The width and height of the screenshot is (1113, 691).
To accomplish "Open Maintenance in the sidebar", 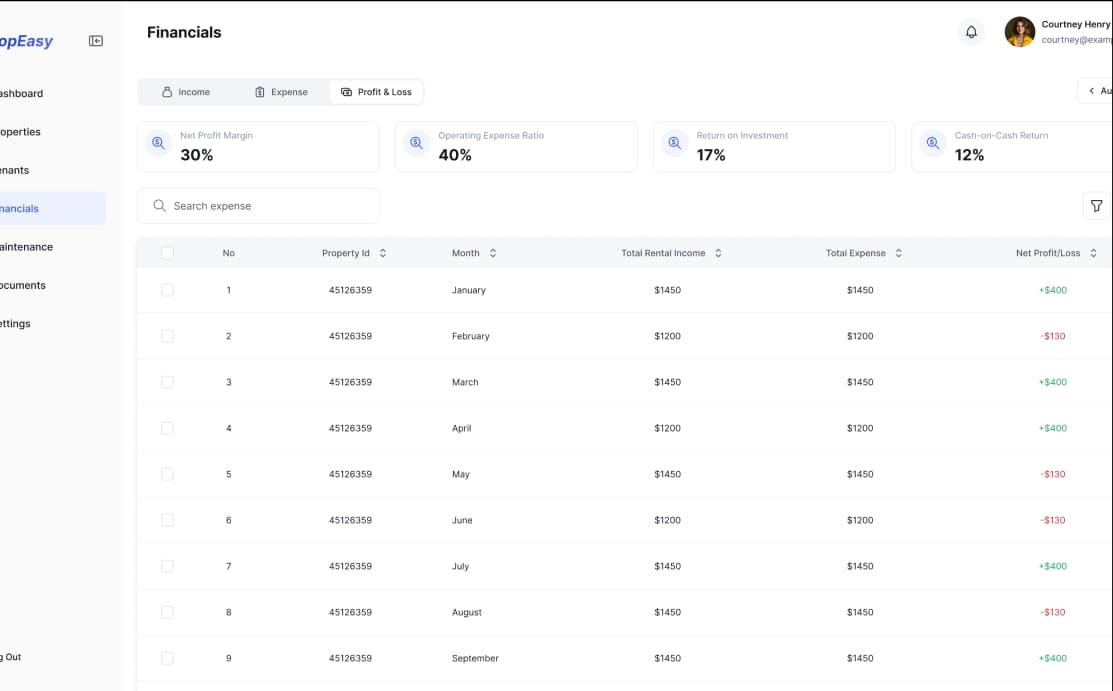I will [27, 247].
